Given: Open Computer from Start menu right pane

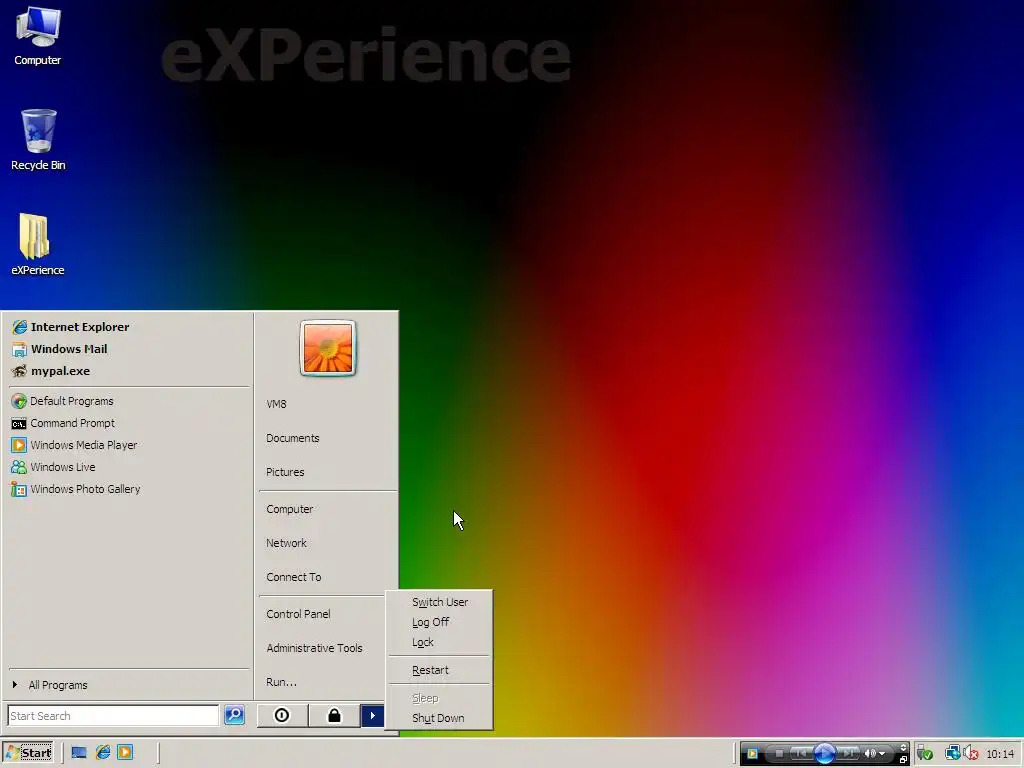Looking at the screenshot, I should pos(289,509).
